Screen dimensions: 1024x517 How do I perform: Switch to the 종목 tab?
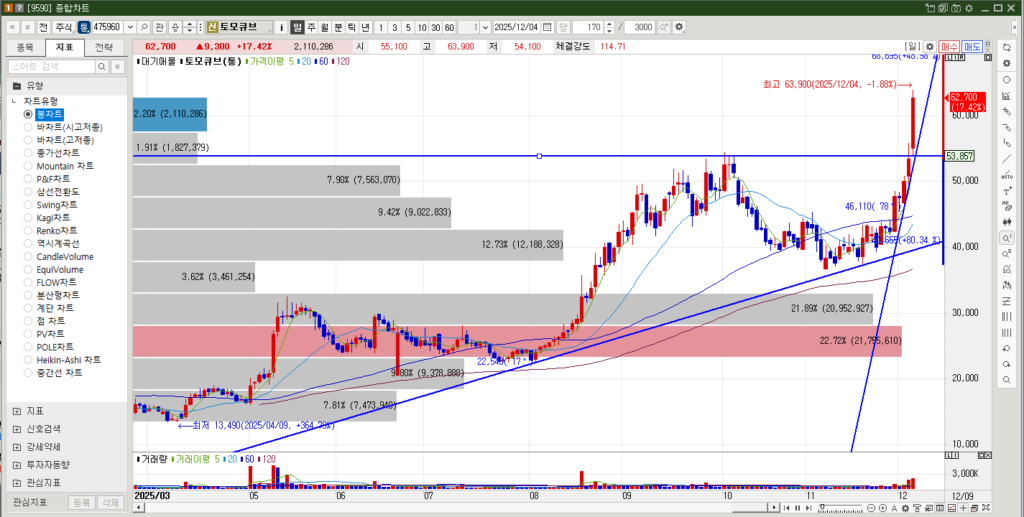point(26,47)
